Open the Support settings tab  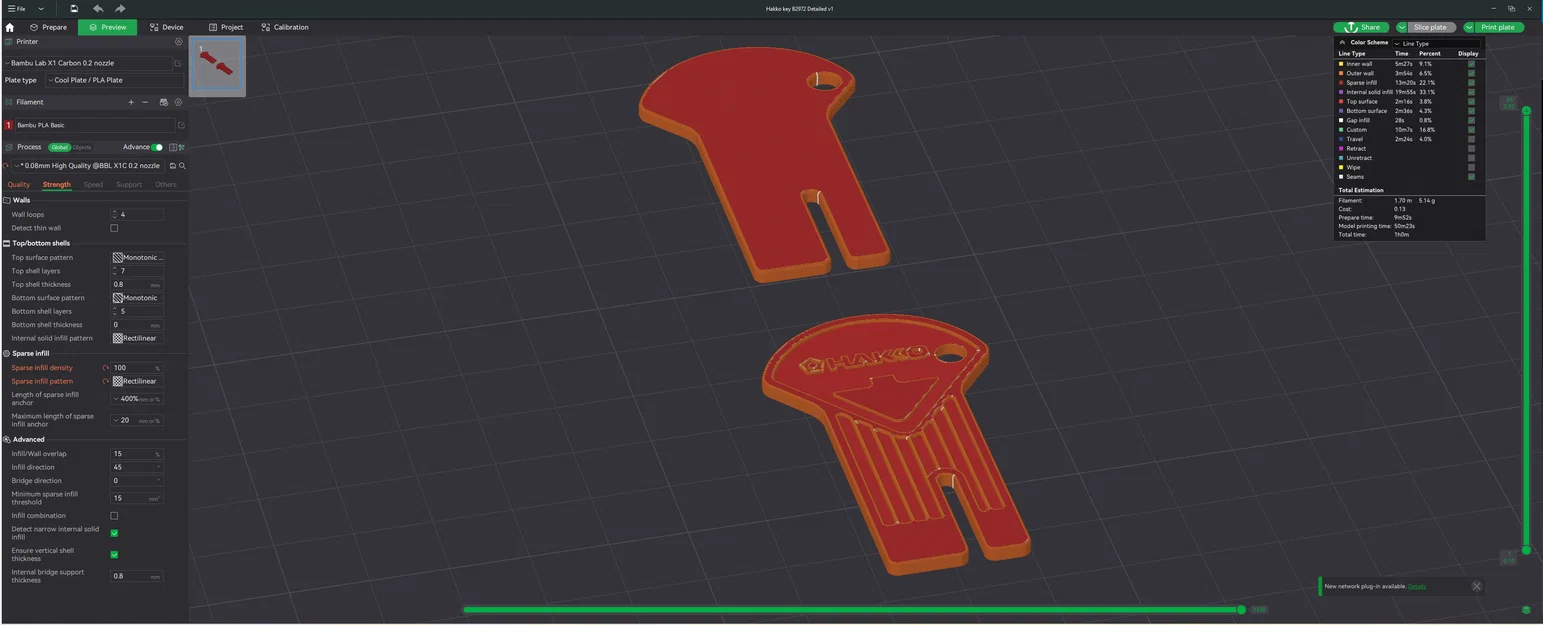(129, 184)
